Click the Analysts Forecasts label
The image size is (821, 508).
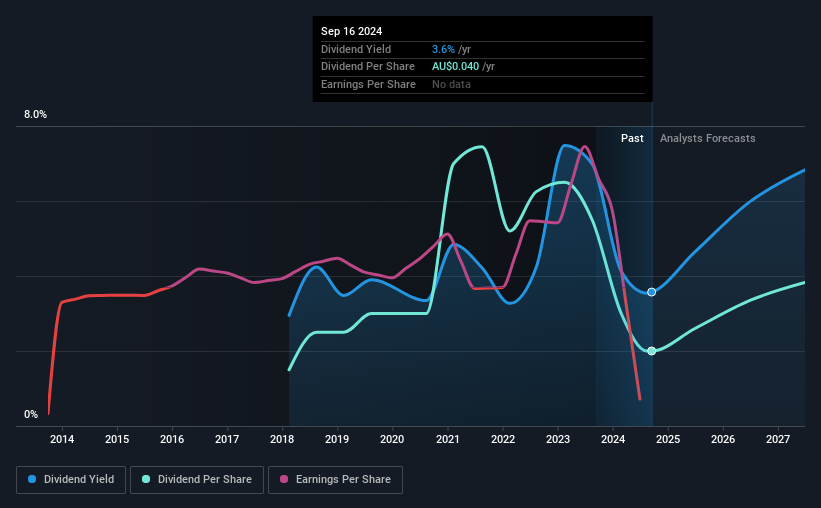pyautogui.click(x=707, y=138)
